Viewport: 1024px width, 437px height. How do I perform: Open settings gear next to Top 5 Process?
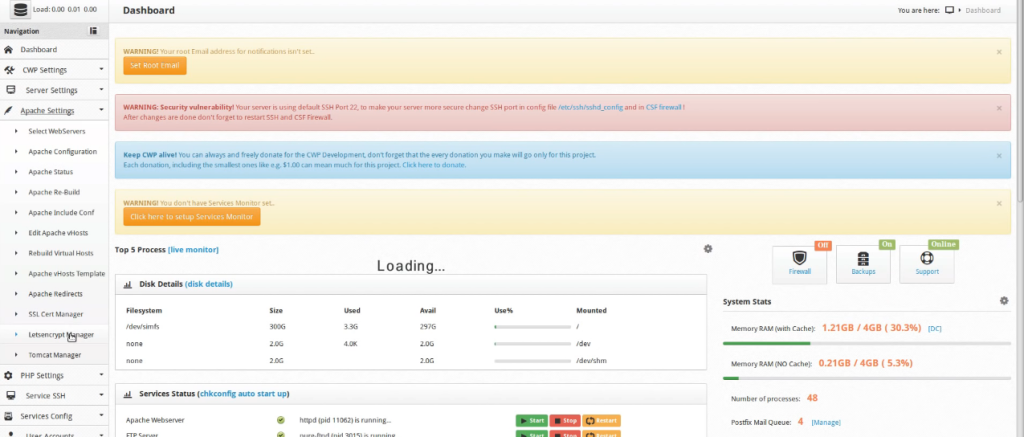(708, 249)
